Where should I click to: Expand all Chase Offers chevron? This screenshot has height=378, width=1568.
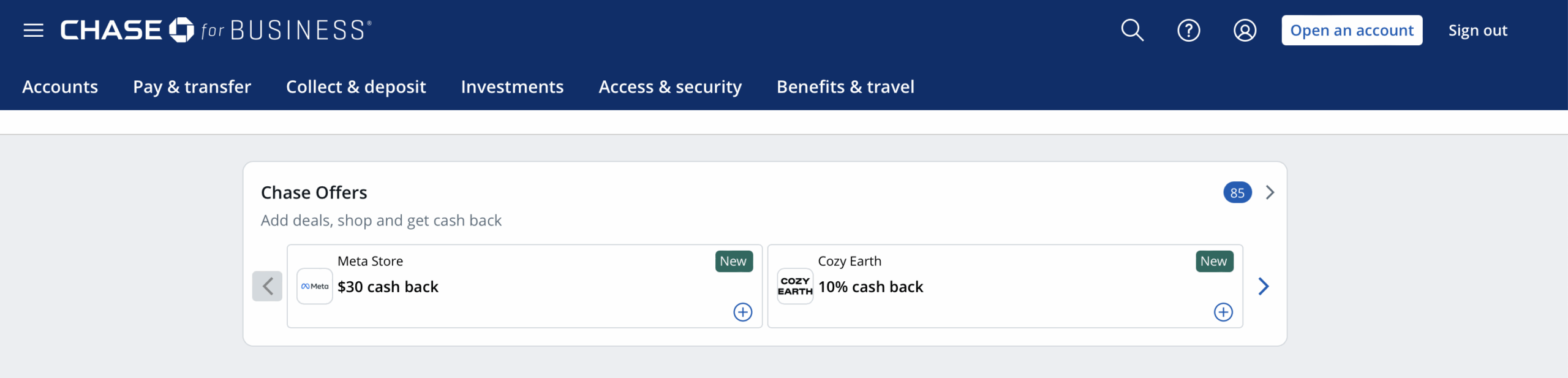(1270, 192)
